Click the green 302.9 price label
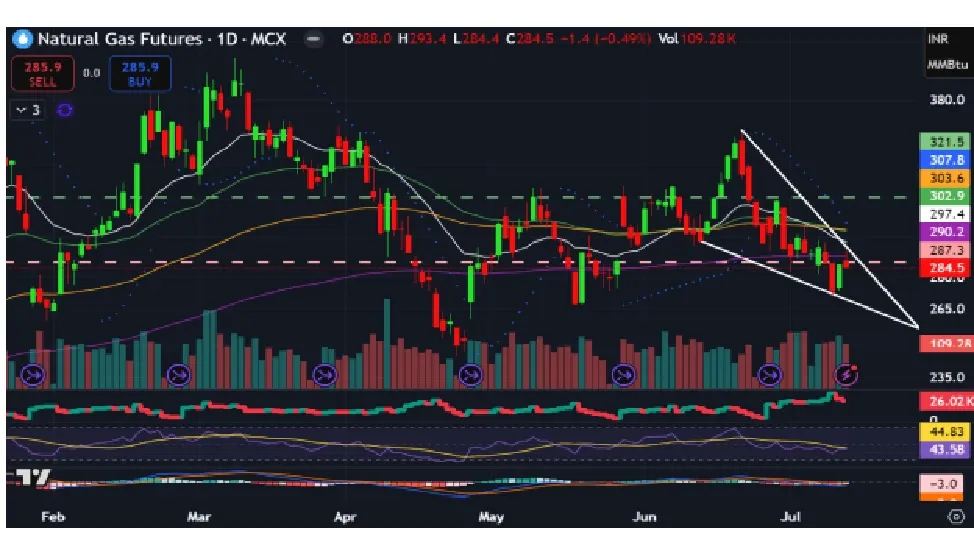 (x=944, y=196)
